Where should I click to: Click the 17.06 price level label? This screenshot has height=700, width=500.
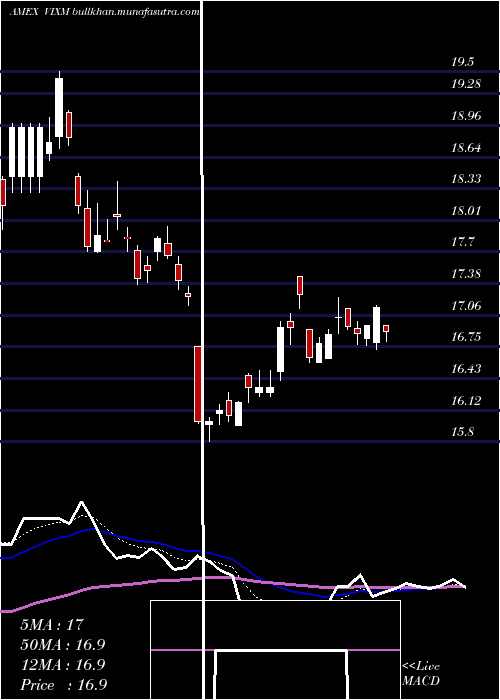[466, 305]
